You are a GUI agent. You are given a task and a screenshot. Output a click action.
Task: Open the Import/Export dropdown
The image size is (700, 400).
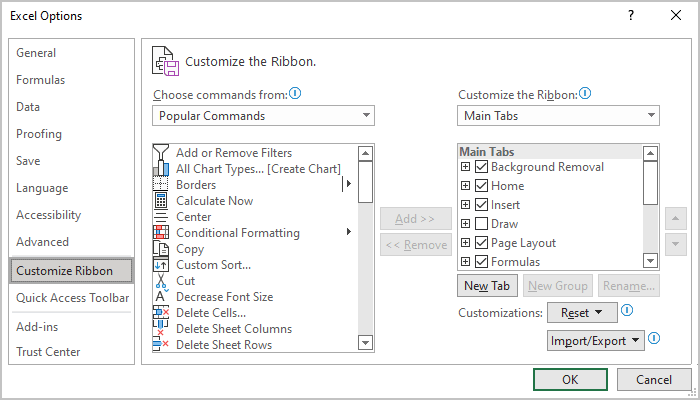coord(596,341)
